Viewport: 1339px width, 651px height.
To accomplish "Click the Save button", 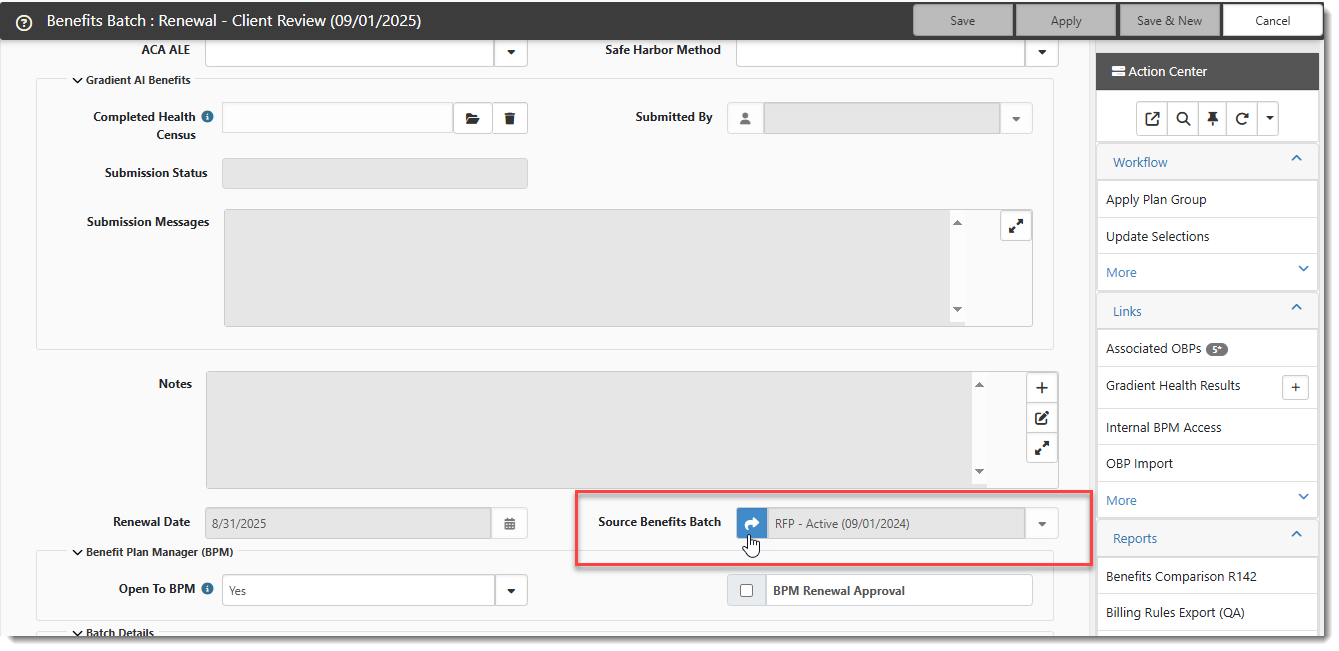I will 963,21.
